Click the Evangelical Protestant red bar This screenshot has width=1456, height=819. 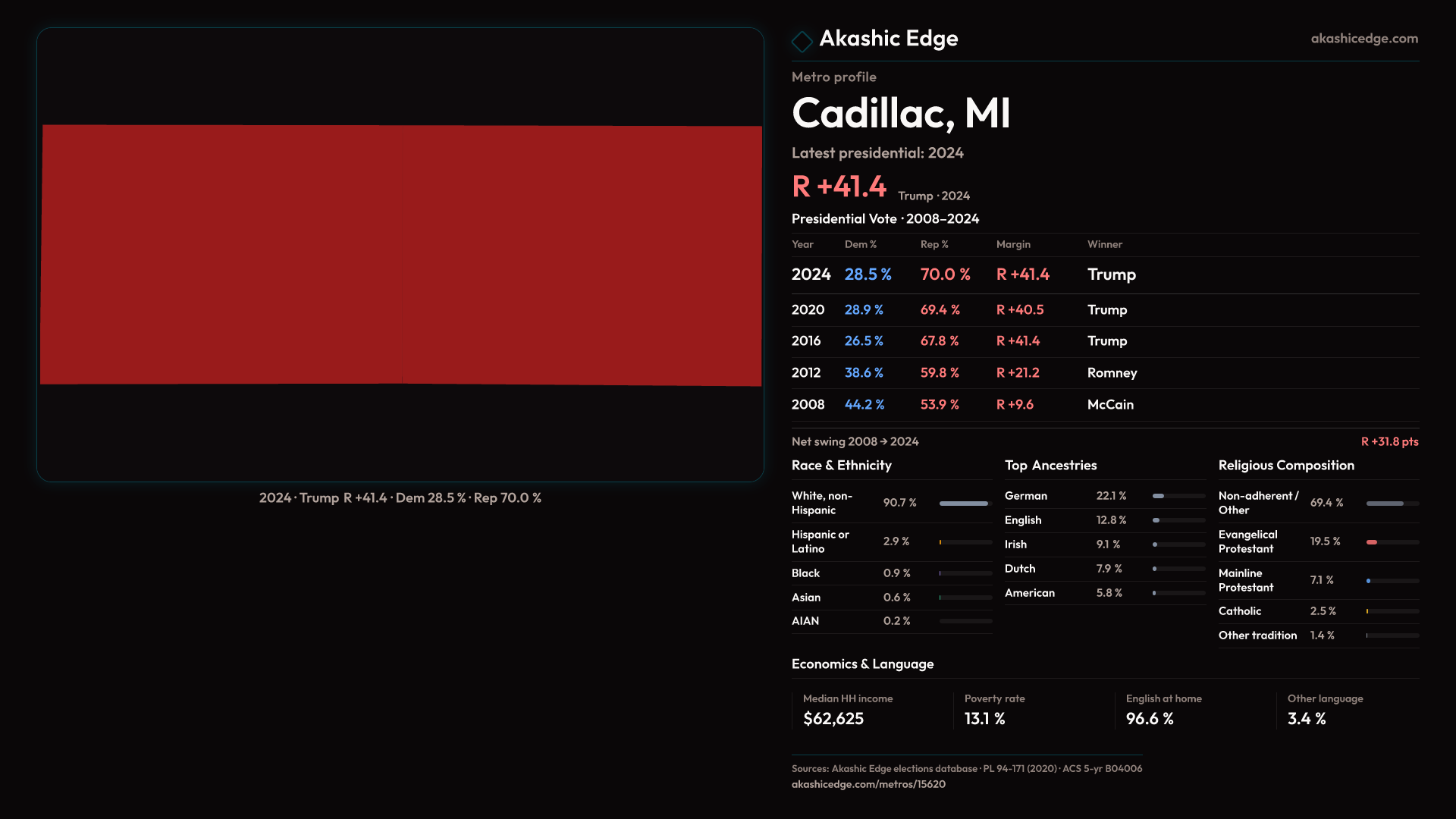[1372, 542]
